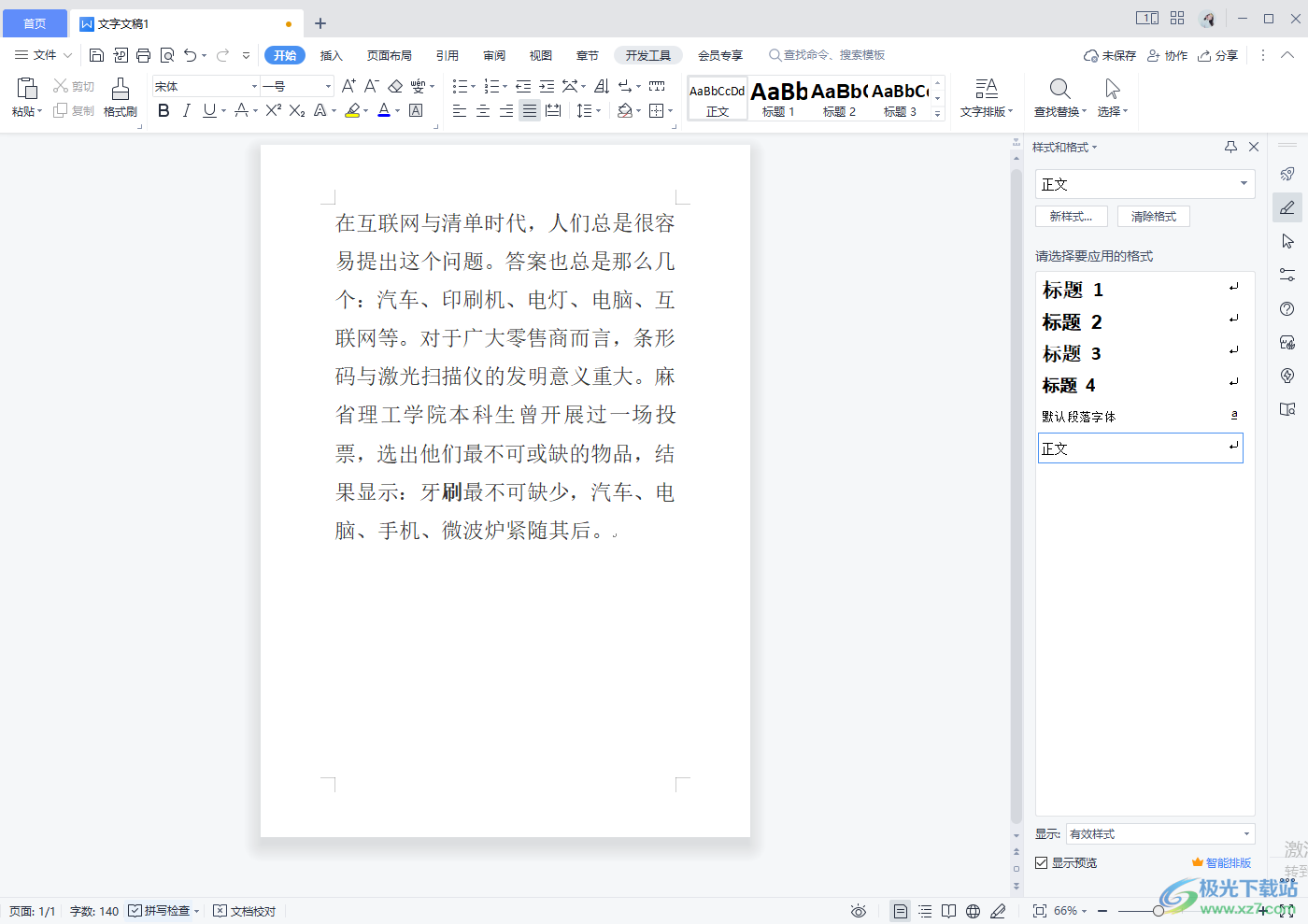1308x924 pixels.
Task: Click the 未保存 cloud status button
Action: [x=1110, y=55]
